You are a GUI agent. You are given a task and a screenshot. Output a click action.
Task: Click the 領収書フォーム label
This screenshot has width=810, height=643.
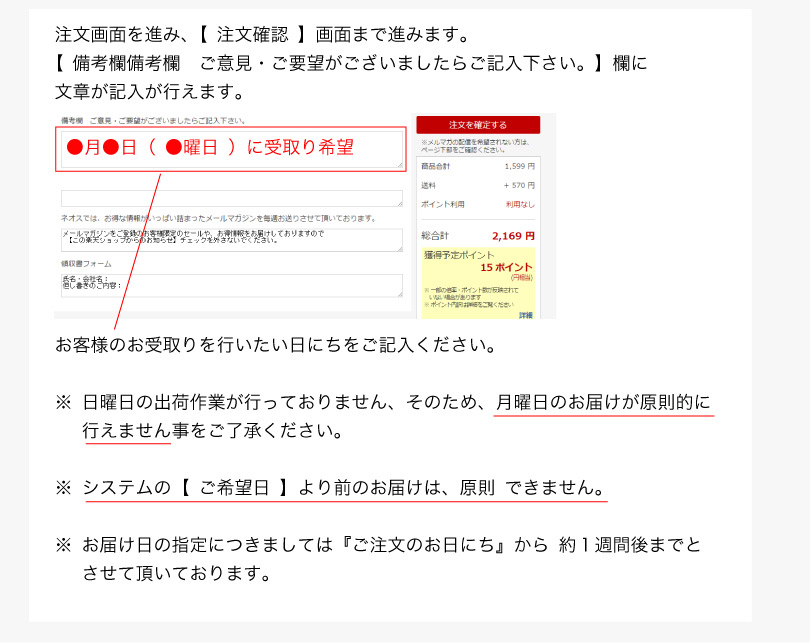[x=86, y=264]
